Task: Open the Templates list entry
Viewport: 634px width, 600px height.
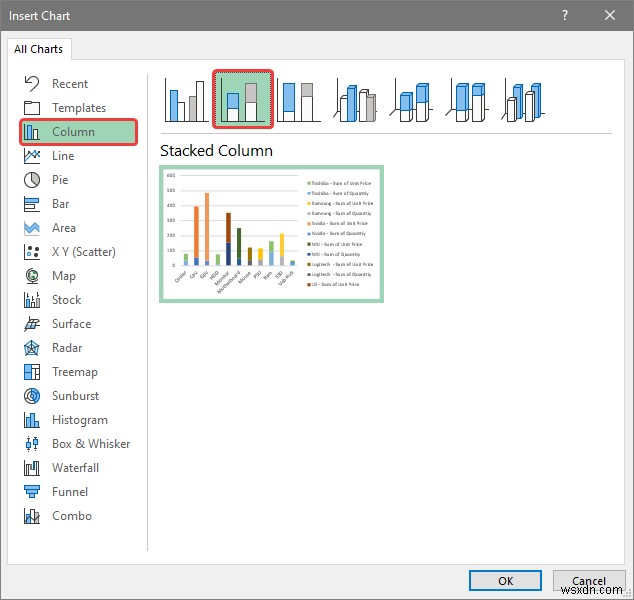Action: click(x=79, y=108)
